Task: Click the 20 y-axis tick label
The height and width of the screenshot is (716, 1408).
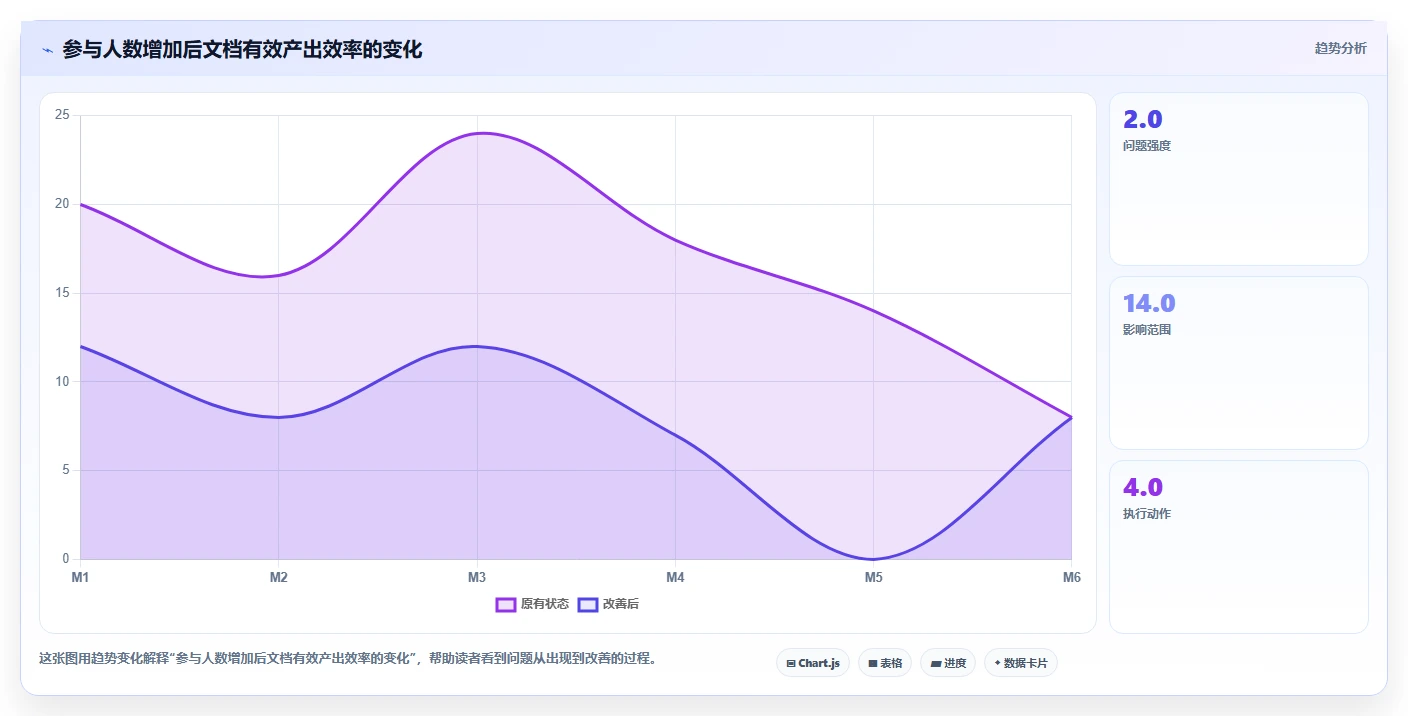Action: tap(62, 204)
